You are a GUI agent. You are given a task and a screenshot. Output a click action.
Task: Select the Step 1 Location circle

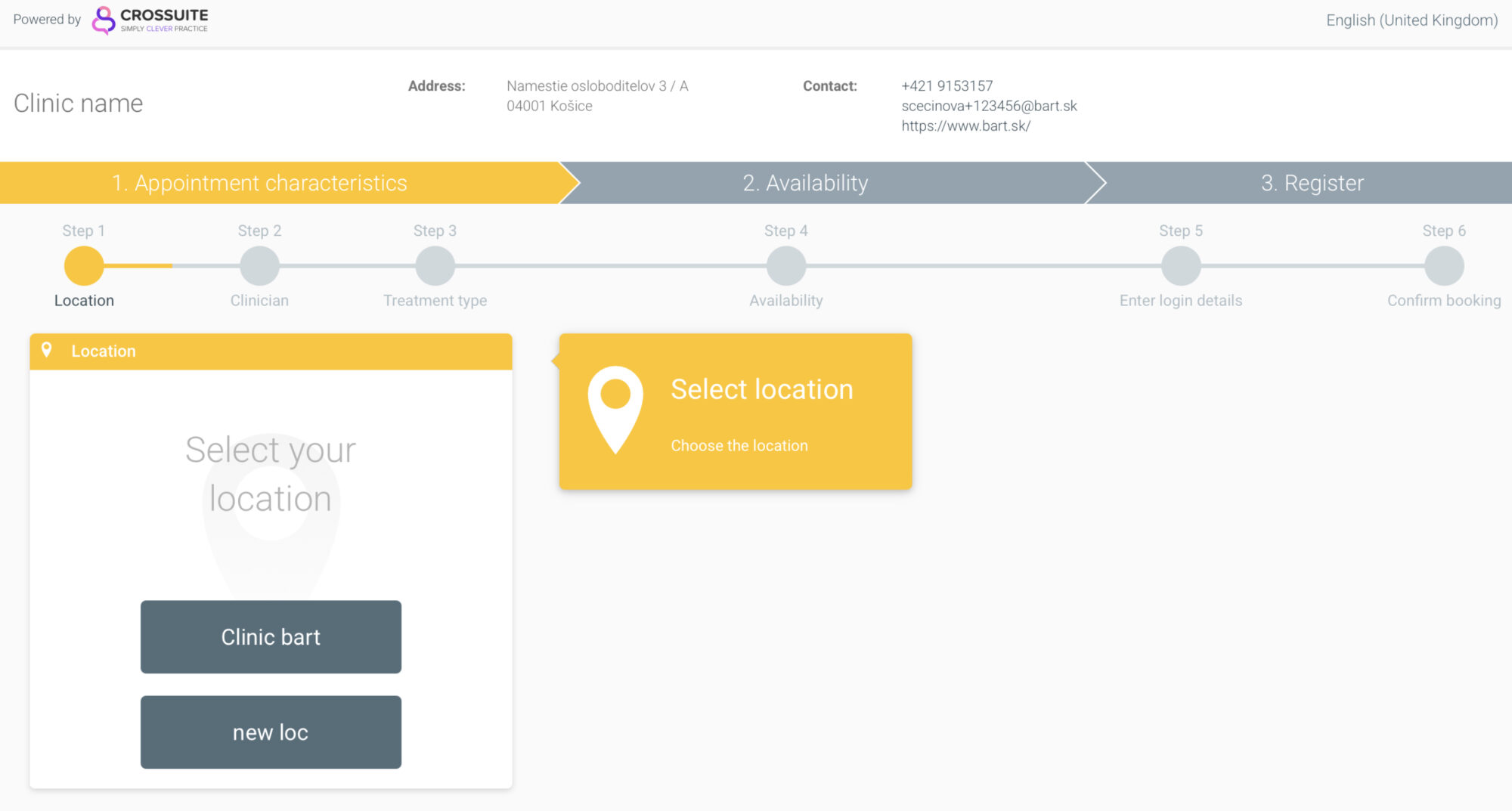84,266
